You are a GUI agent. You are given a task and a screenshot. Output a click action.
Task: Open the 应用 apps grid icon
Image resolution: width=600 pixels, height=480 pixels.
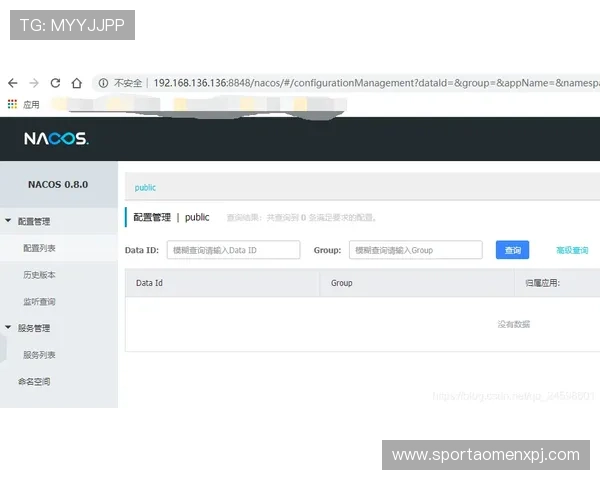point(12,104)
